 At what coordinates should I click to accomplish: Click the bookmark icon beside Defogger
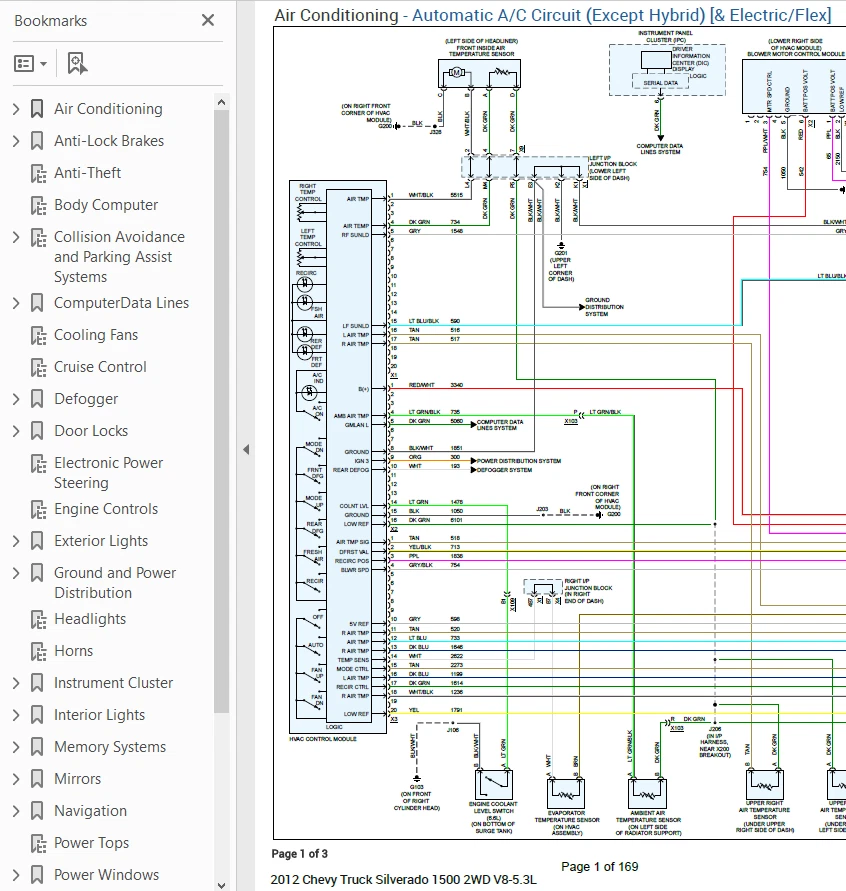37,398
